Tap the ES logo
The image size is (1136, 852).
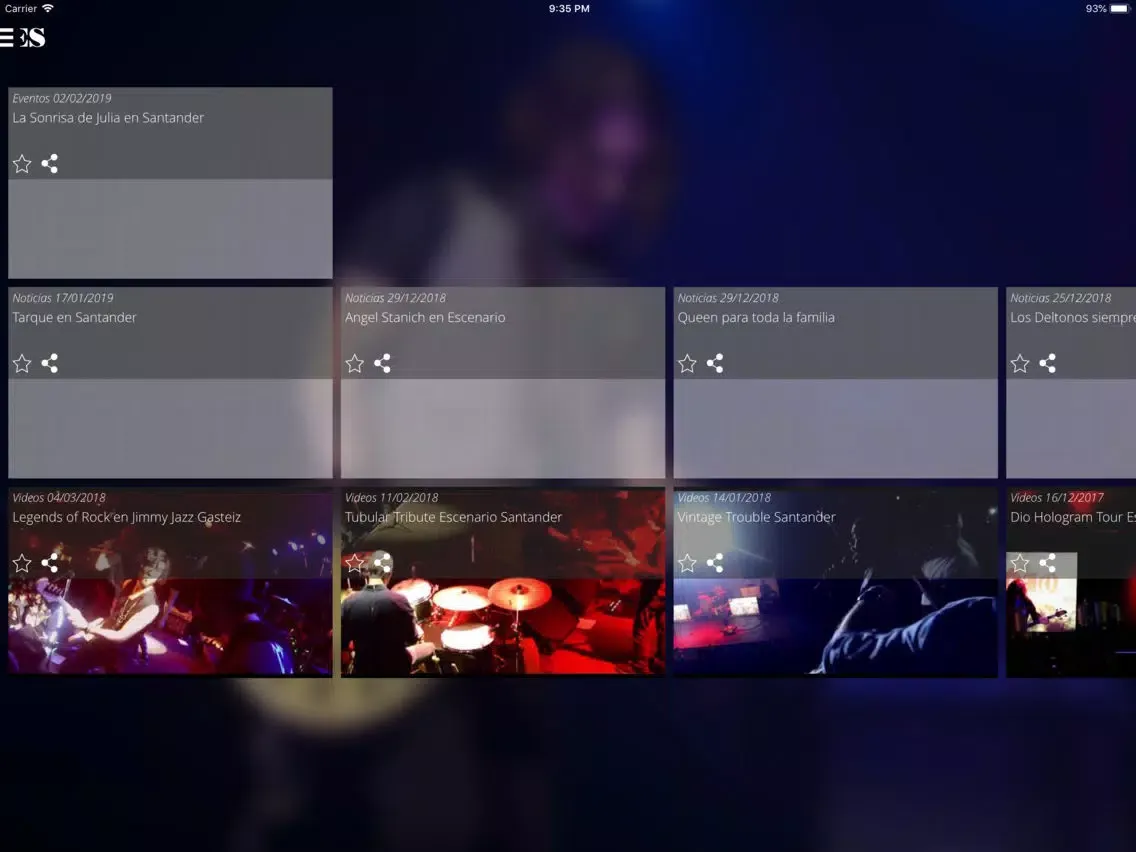pos(33,37)
